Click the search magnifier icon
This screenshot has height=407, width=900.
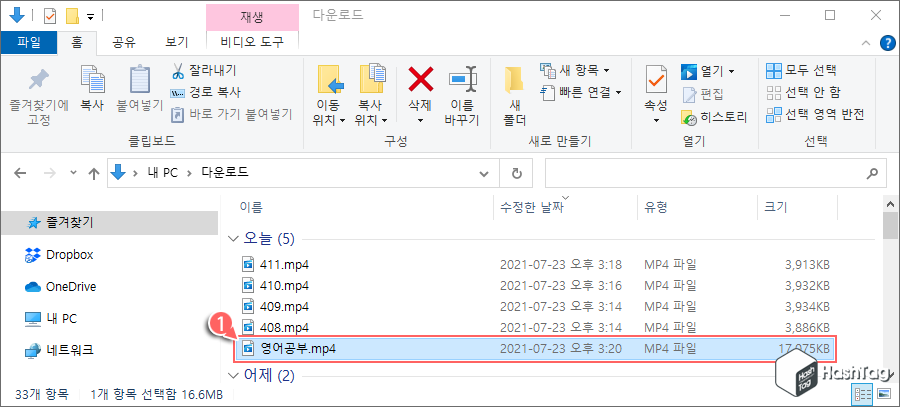(x=873, y=173)
